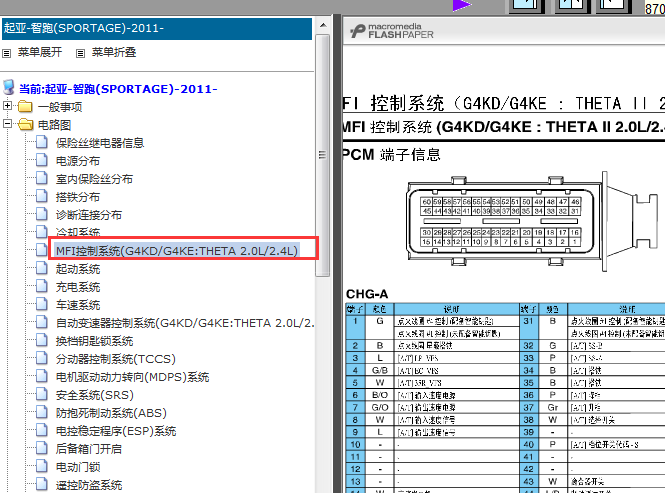Open 换档钥匙锁系统 document
Viewport: 665px width, 493px height.
click(94, 341)
